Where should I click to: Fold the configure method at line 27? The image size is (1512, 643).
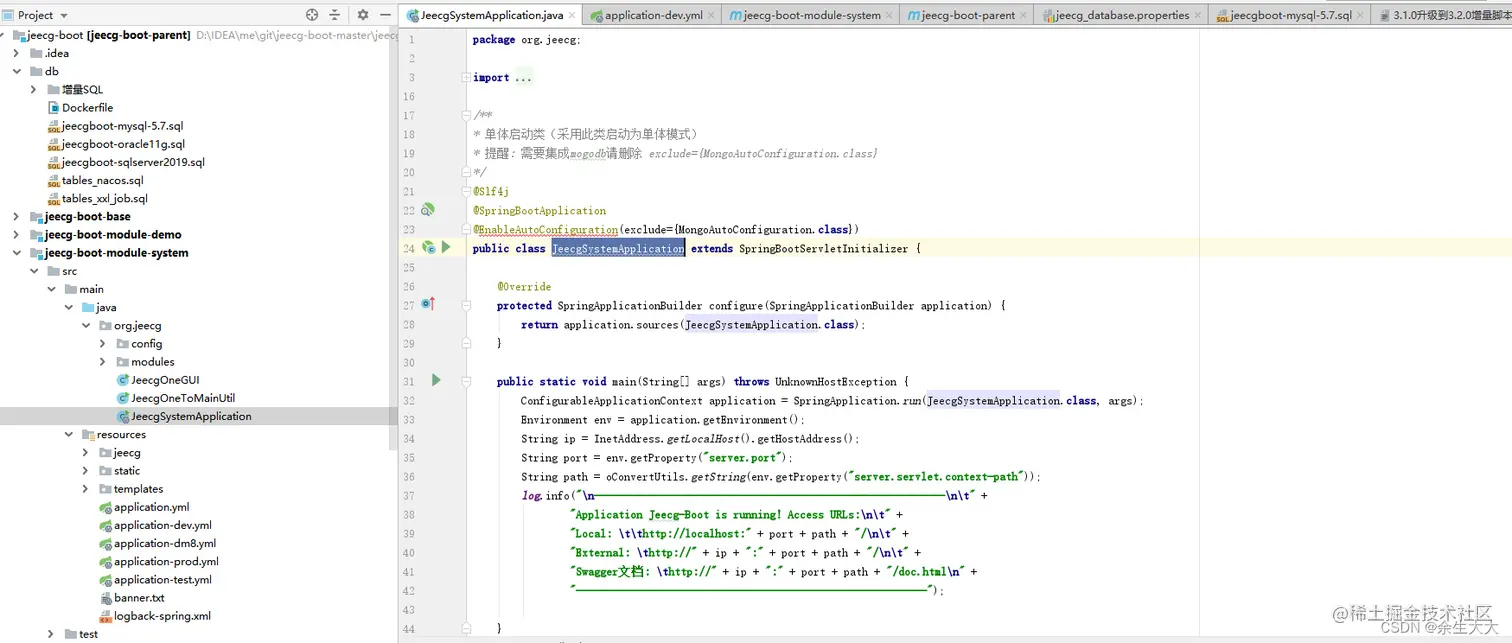tap(466, 305)
